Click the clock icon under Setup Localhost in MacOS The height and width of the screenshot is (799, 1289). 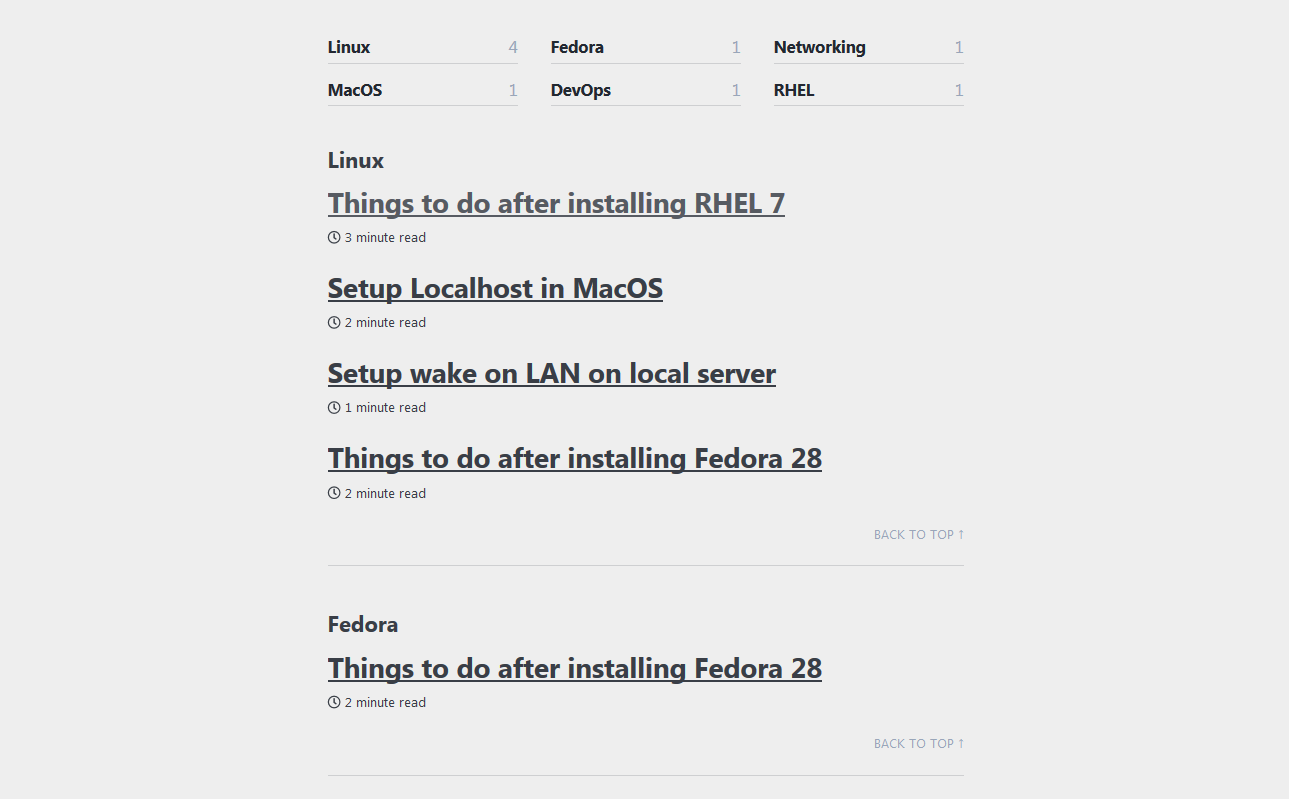[x=333, y=322]
